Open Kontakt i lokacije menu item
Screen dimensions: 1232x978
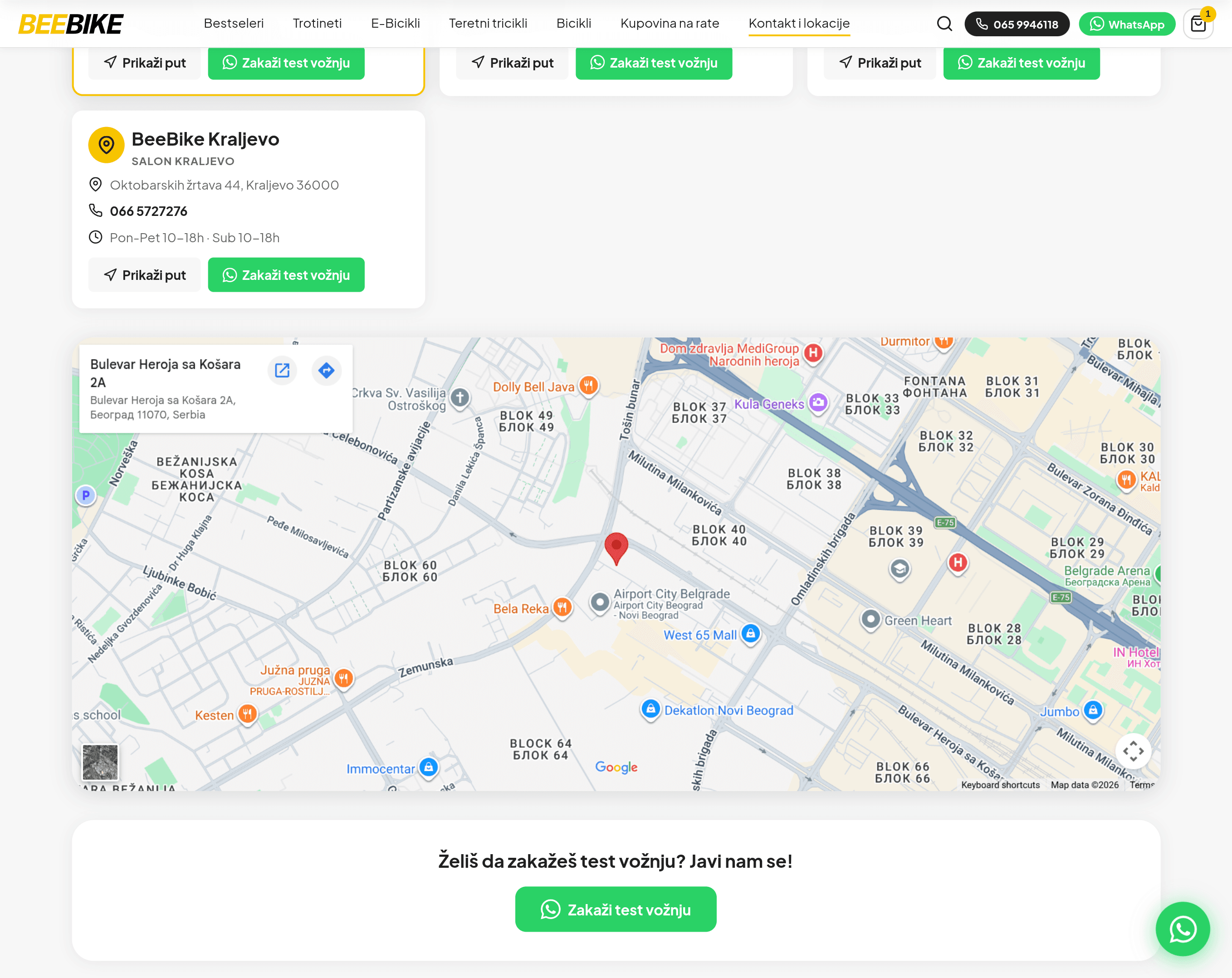click(x=799, y=24)
